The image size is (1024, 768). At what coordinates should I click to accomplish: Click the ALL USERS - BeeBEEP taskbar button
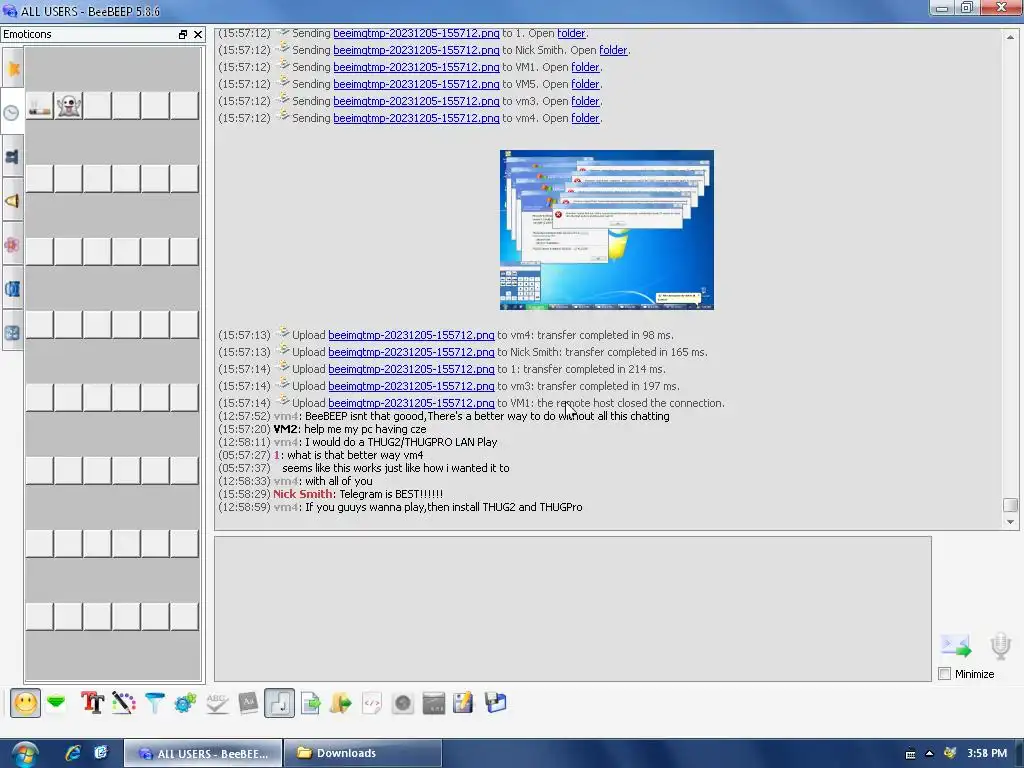(x=203, y=753)
